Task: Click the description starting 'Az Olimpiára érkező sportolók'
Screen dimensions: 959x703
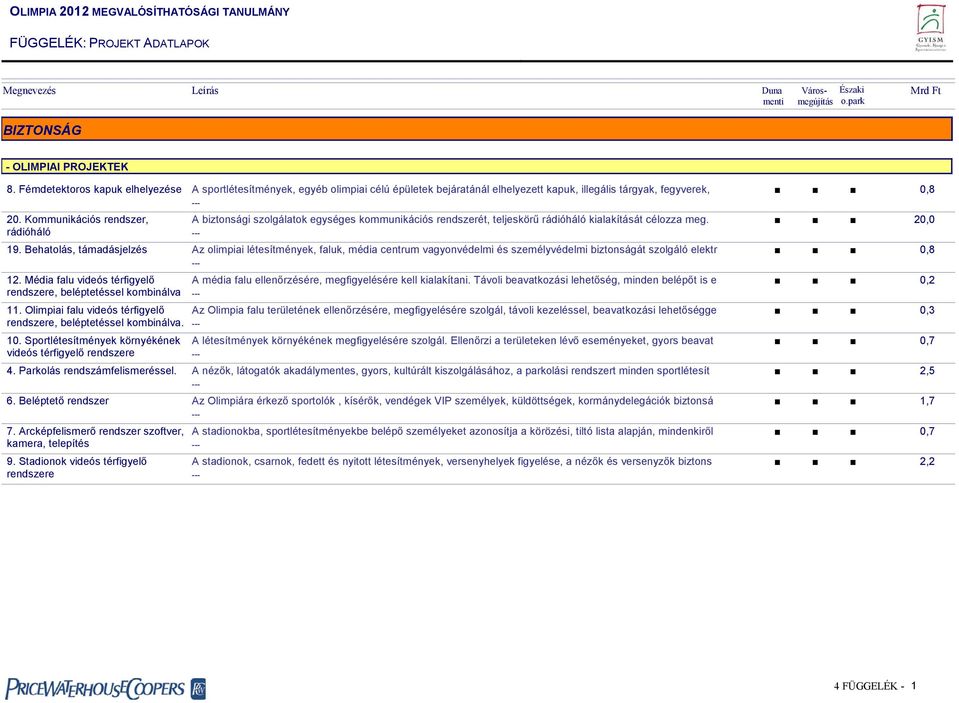Action: [453, 401]
